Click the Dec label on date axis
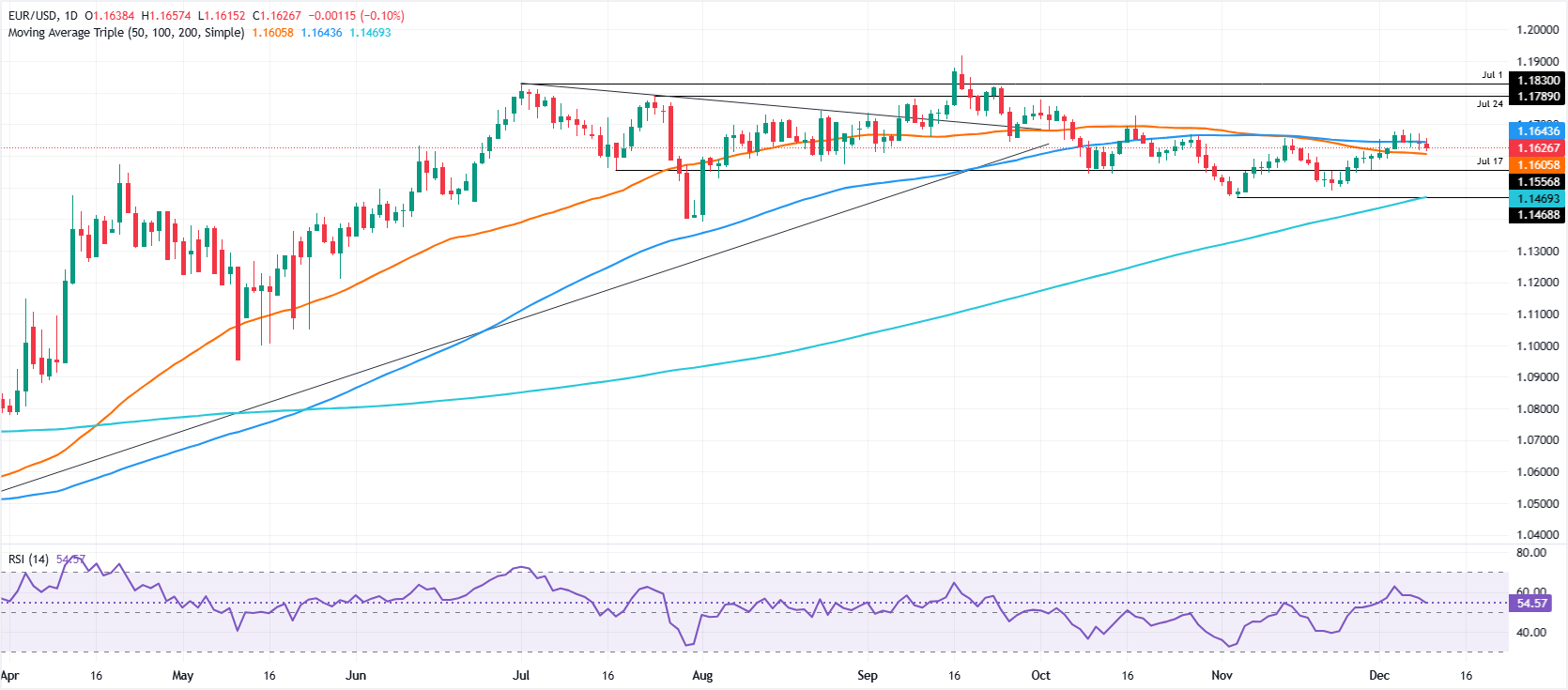 [1378, 676]
